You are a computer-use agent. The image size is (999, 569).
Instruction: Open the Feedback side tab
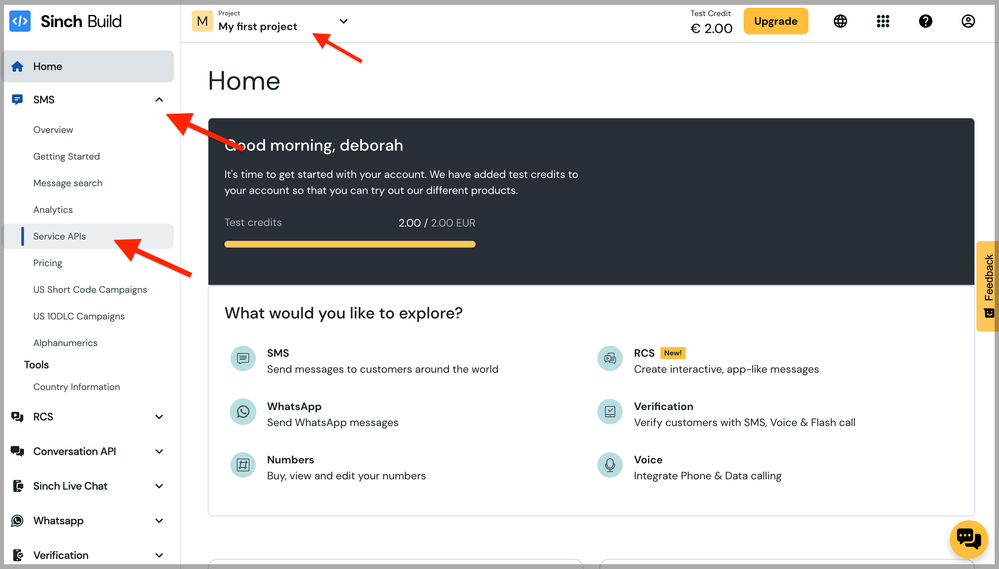987,286
